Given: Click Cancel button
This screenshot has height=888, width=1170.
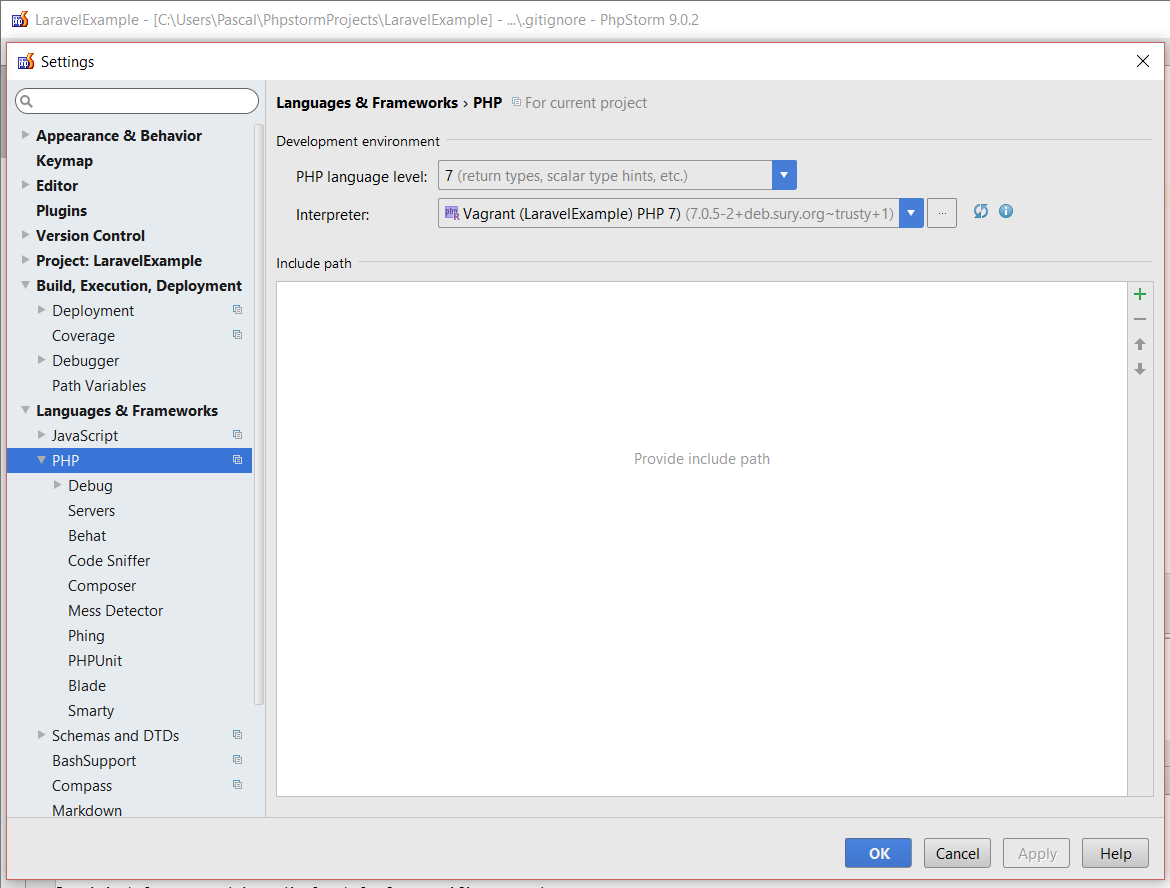Looking at the screenshot, I should click(x=957, y=853).
